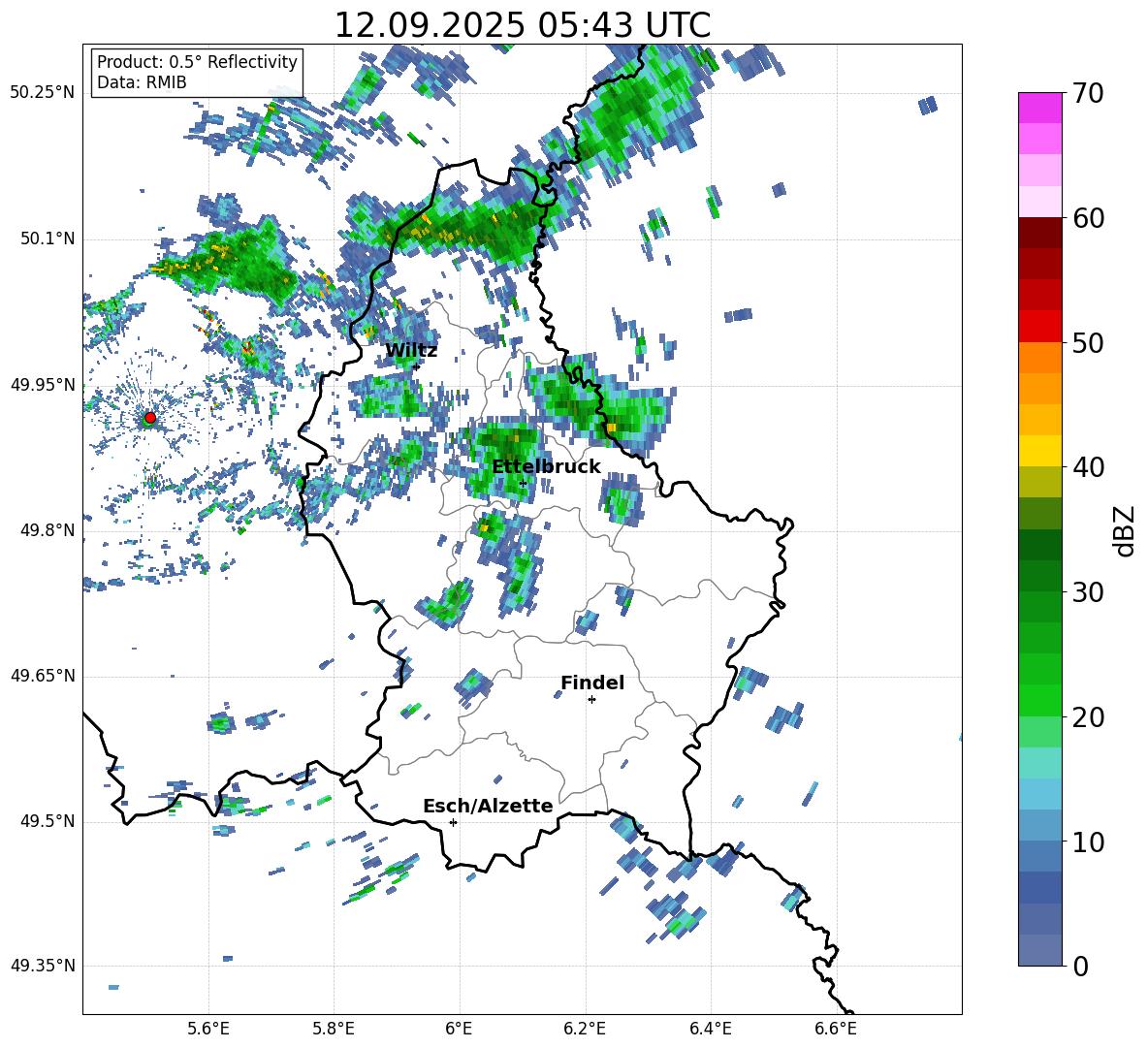Click the top magenta colorbar segment below 70
1148x1048 pixels.
pyautogui.click(x=1039, y=108)
